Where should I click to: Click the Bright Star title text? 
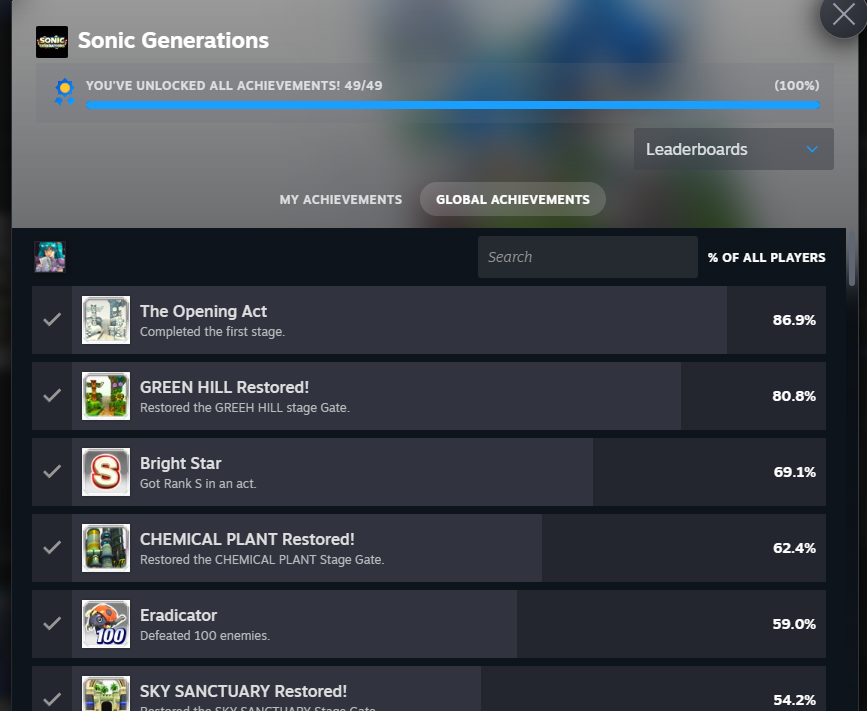point(180,463)
